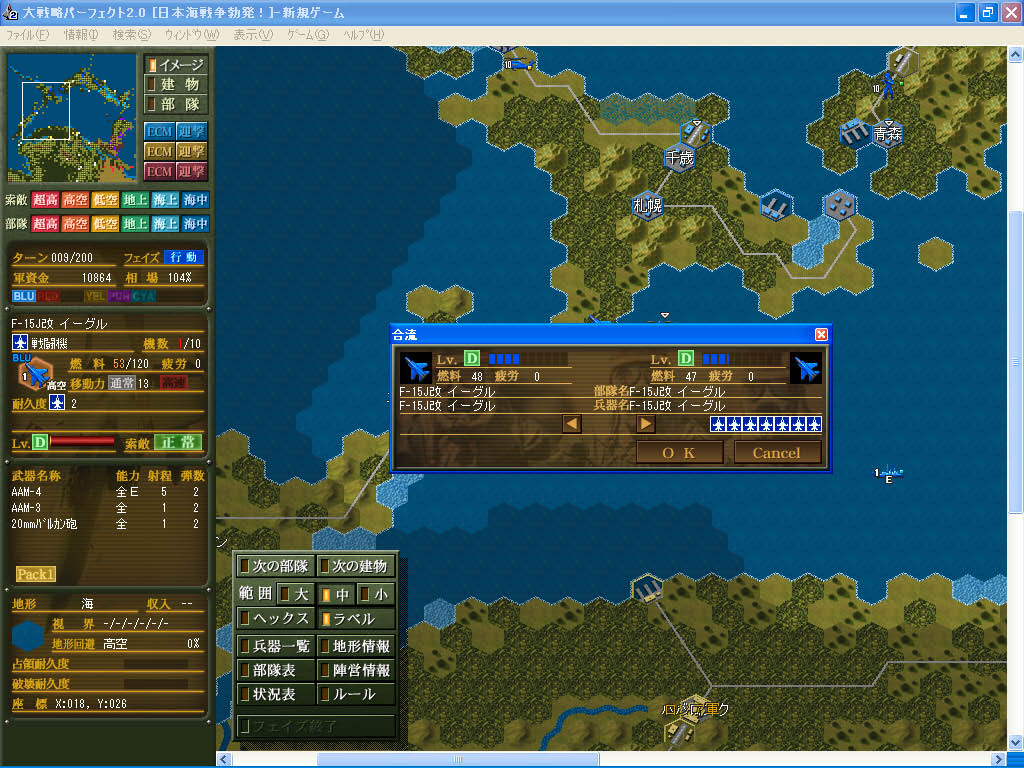The width and height of the screenshot is (1024, 768).
Task: Confirm merge with OK button
Action: click(x=679, y=453)
